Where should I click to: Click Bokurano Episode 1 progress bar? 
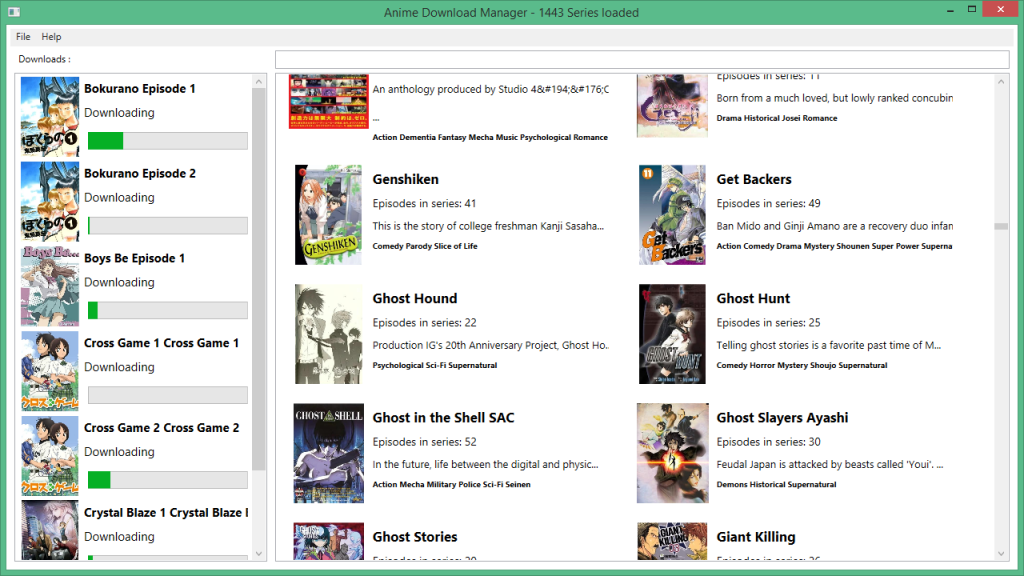[168, 141]
